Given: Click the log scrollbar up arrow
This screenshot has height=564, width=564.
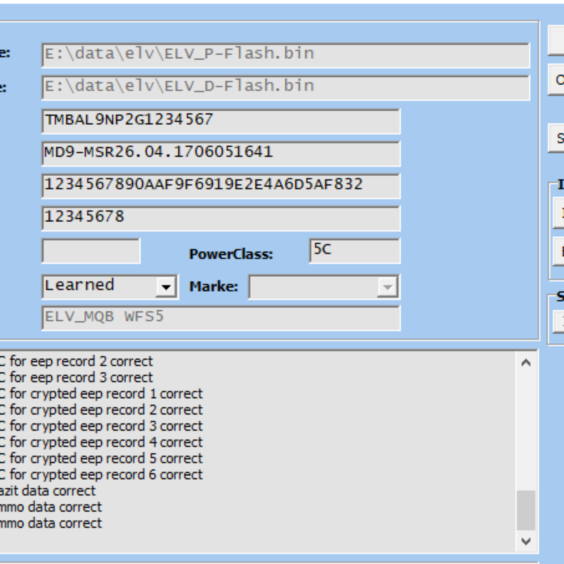Looking at the screenshot, I should (x=526, y=363).
